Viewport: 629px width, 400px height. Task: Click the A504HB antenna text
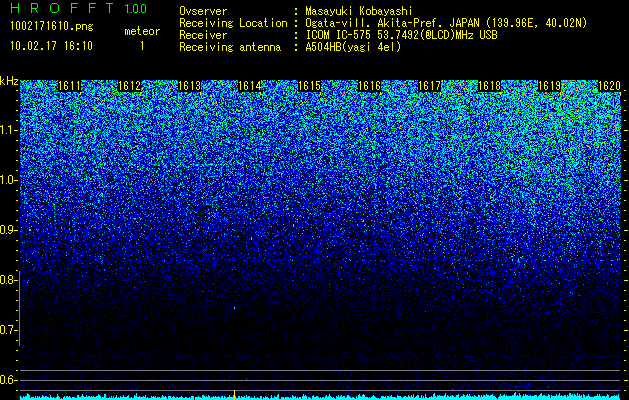353,47
